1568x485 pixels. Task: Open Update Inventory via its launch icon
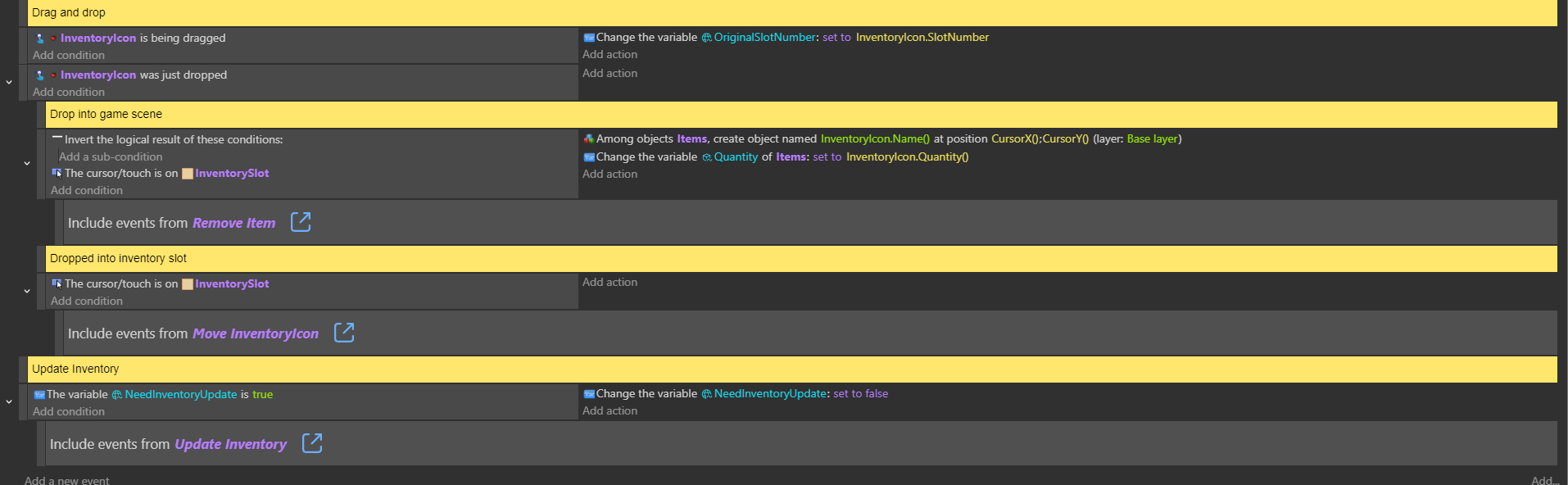(312, 443)
